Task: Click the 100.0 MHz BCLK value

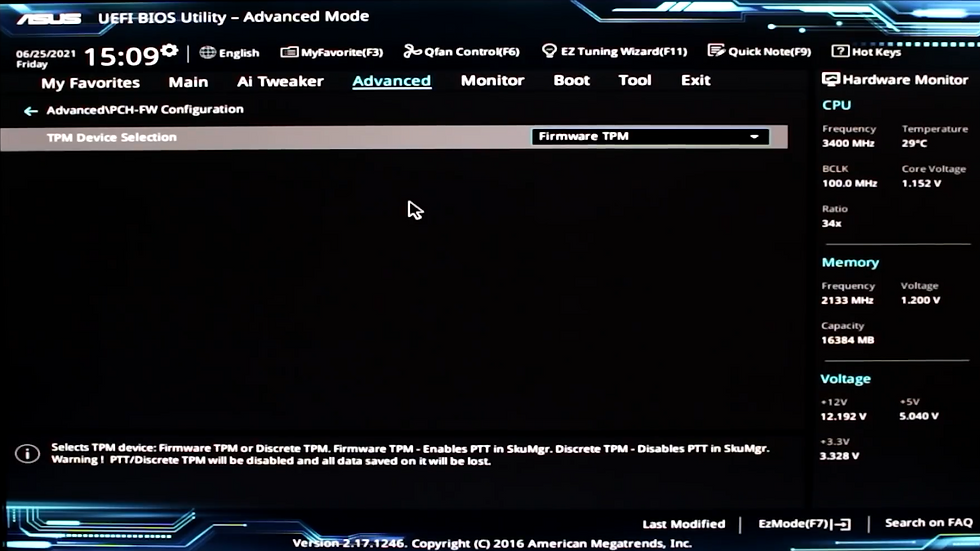Action: click(x=849, y=183)
